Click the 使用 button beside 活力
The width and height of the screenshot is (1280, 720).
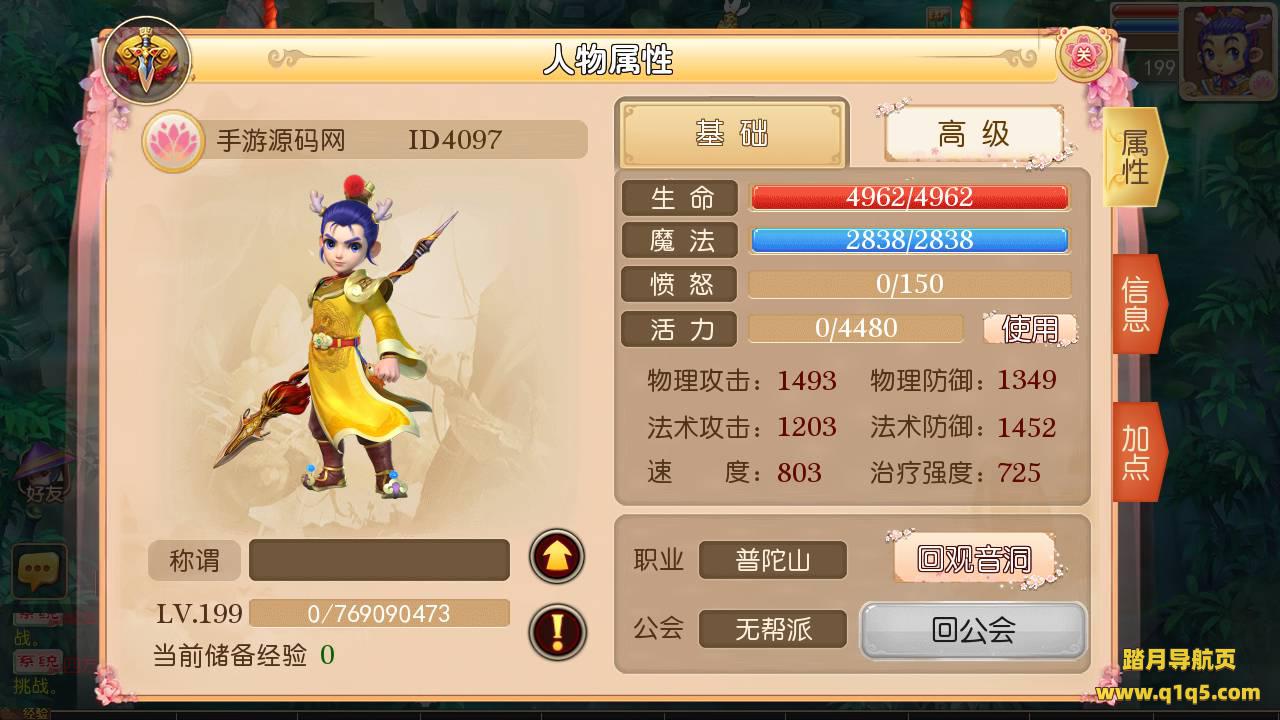tap(1030, 329)
